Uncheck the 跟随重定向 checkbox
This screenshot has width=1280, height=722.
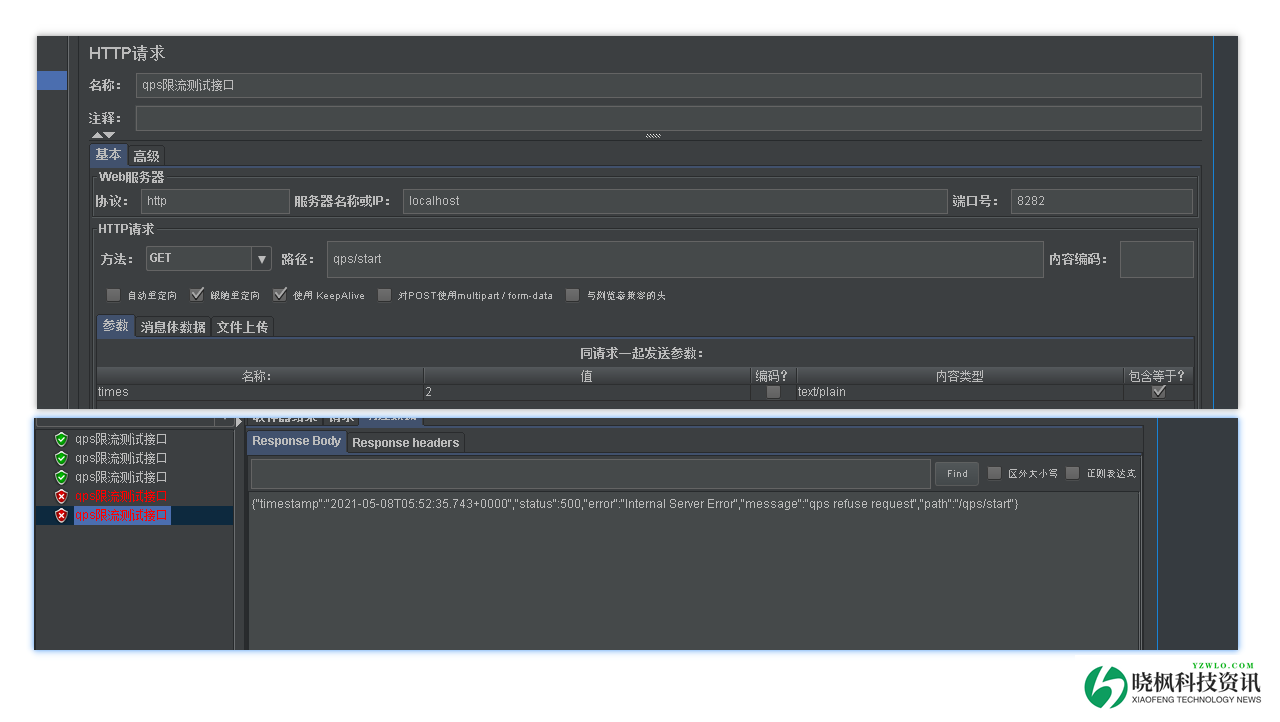(x=197, y=295)
